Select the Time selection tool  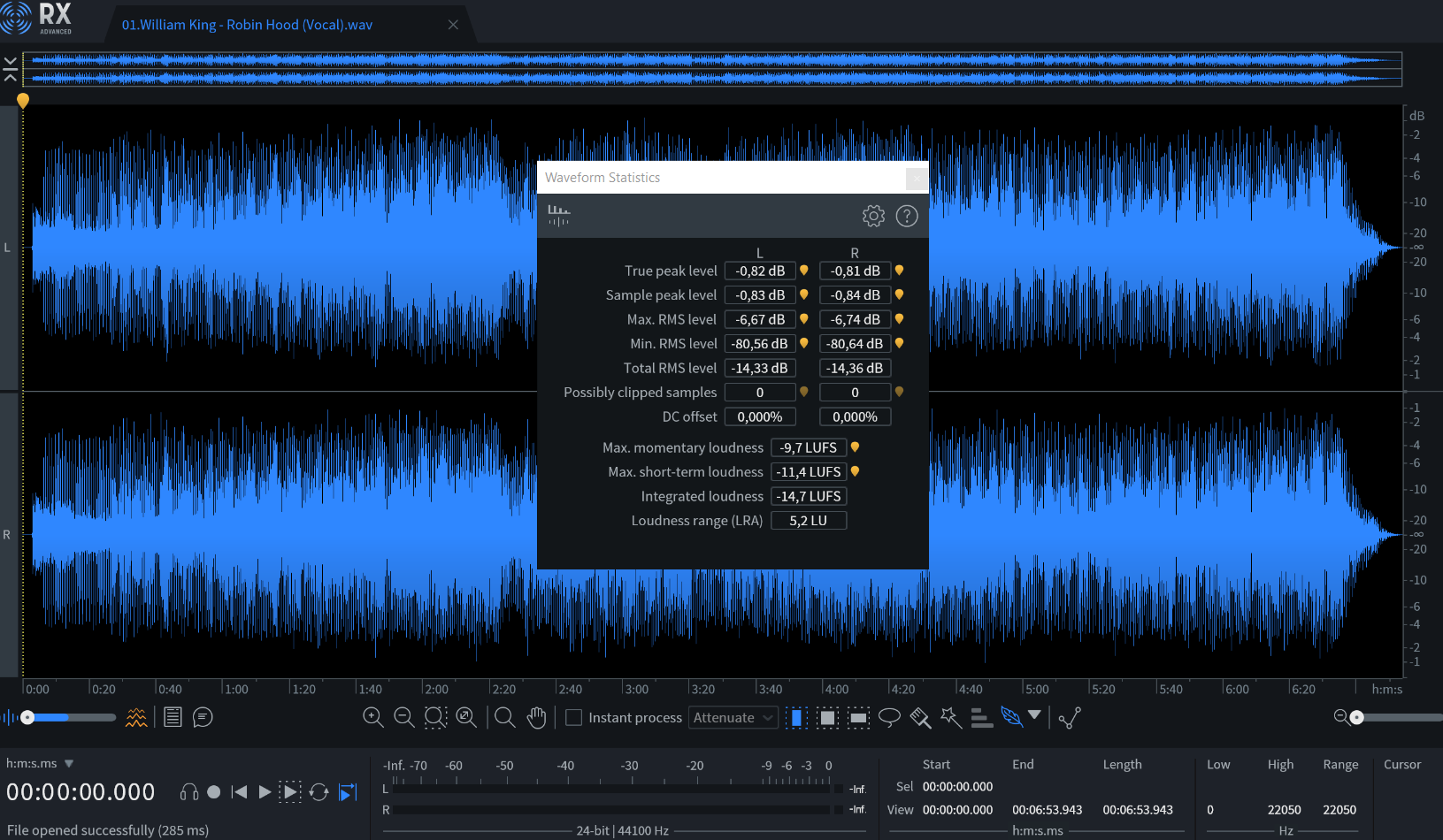click(x=796, y=718)
